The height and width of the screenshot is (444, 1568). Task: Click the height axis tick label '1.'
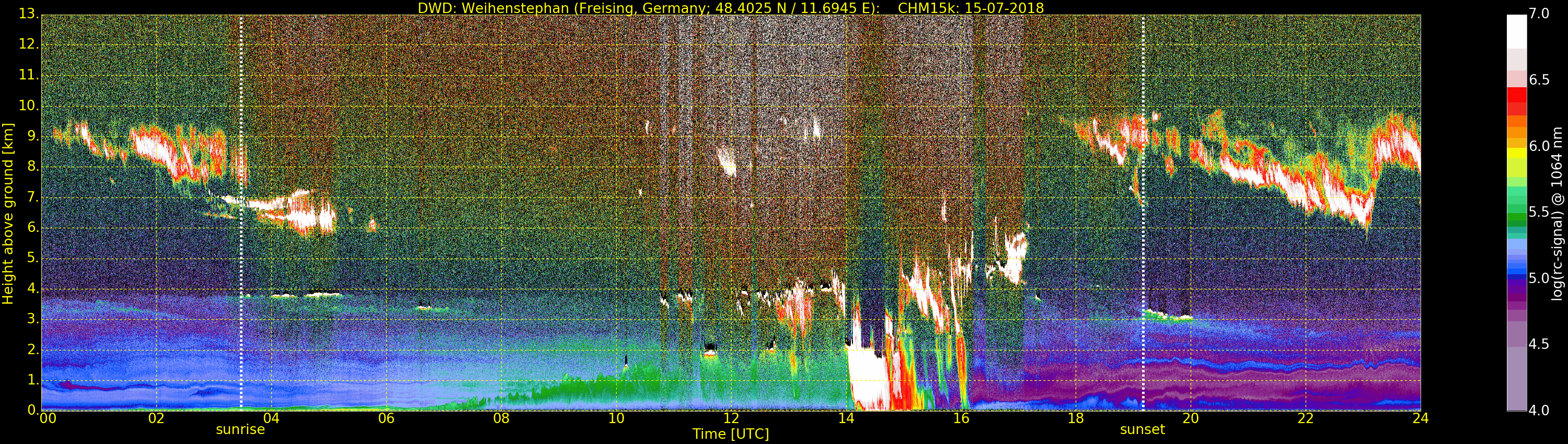pos(32,380)
